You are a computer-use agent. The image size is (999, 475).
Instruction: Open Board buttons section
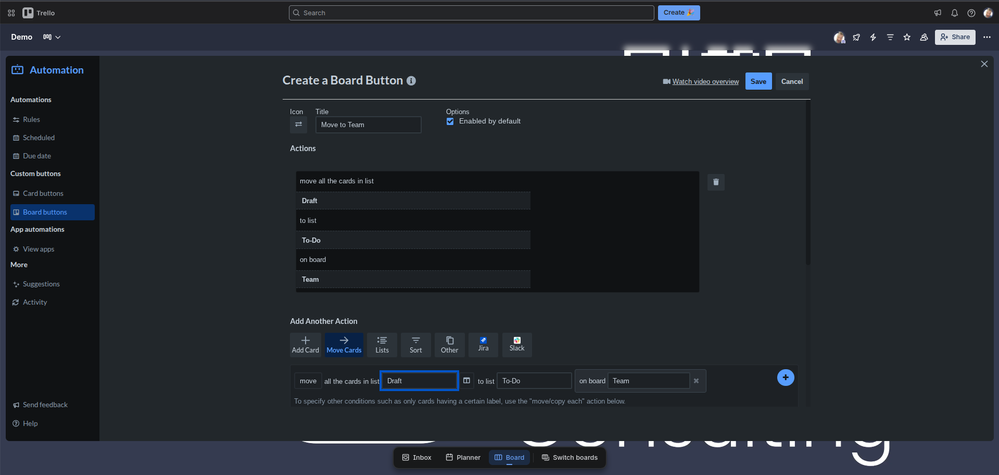[52, 212]
